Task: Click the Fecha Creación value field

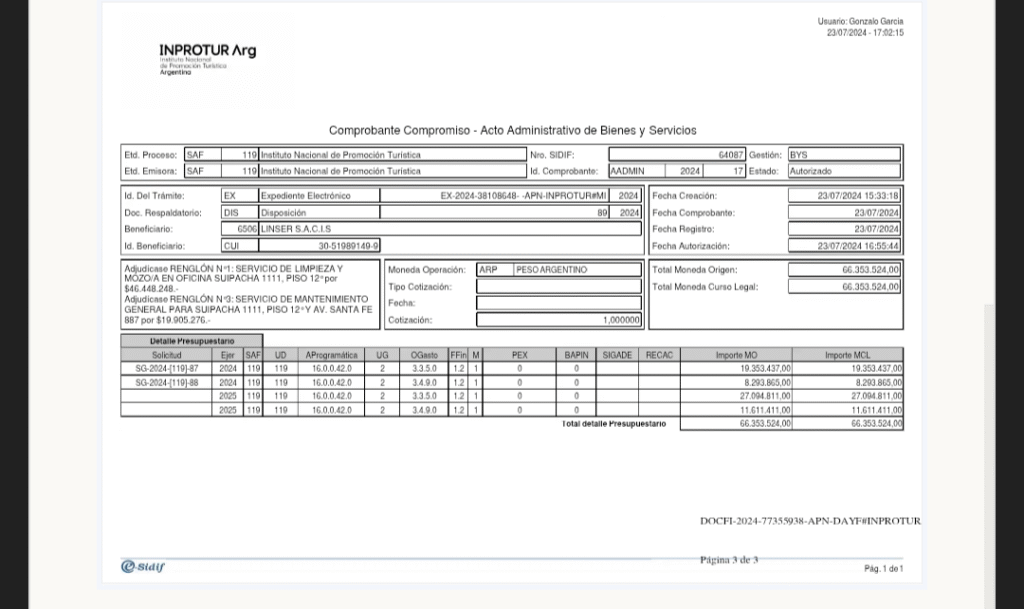Action: click(x=843, y=196)
